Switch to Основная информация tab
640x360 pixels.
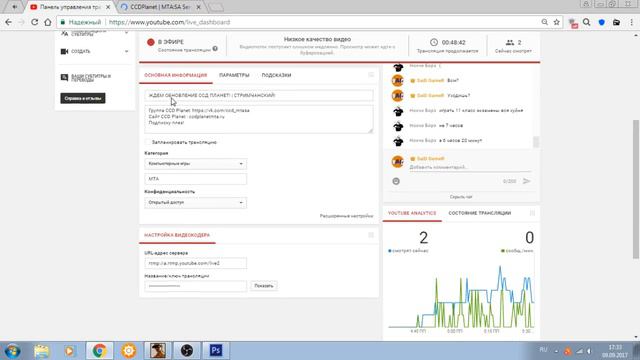(x=176, y=75)
